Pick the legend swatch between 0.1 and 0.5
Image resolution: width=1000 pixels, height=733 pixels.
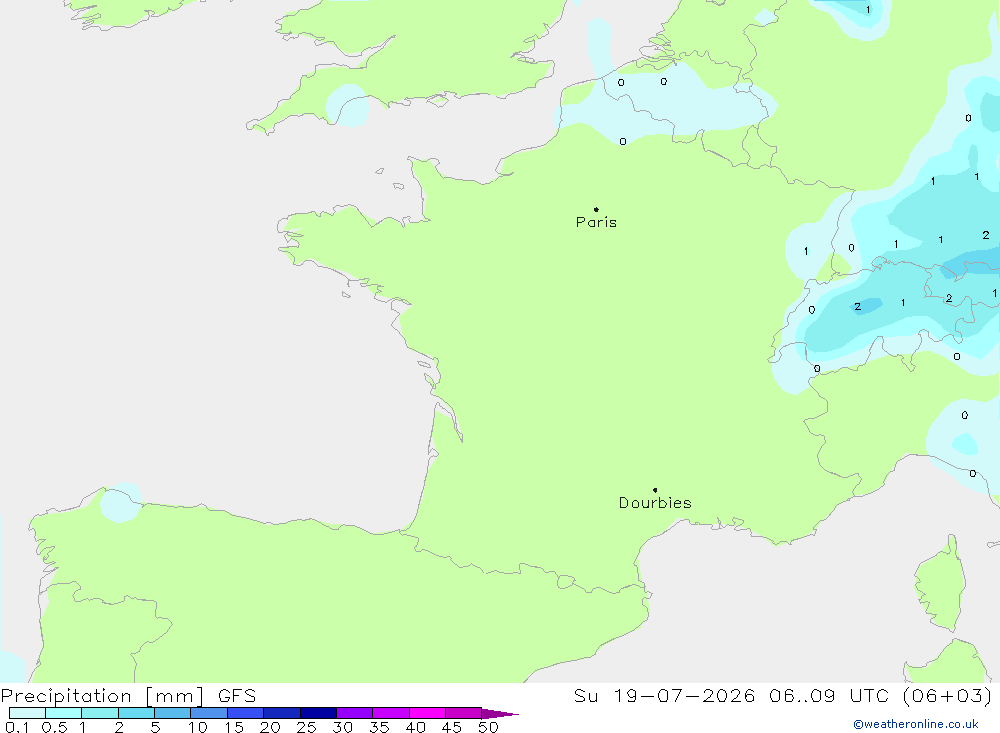click(x=27, y=713)
